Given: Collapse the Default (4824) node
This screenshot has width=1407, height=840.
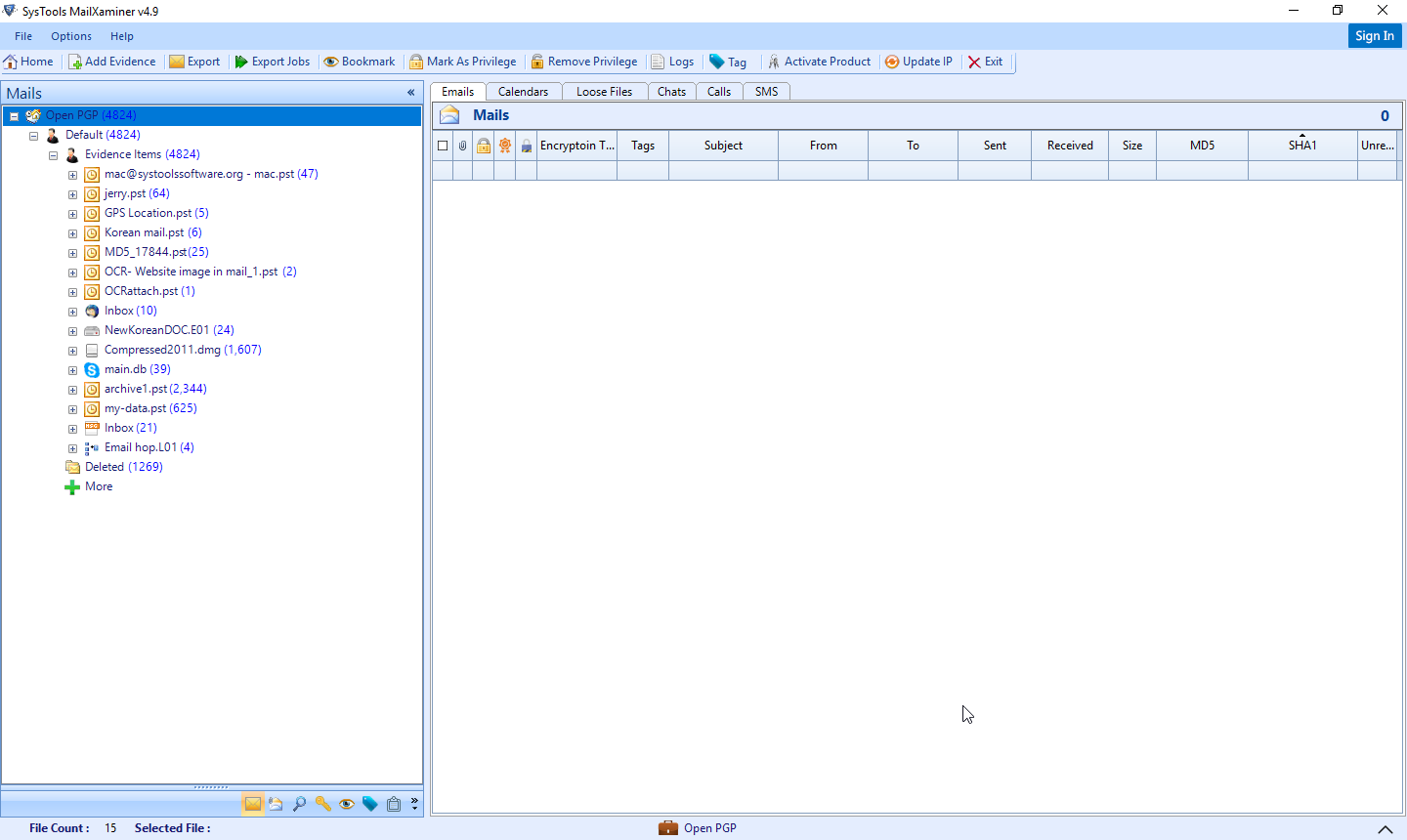Looking at the screenshot, I should (x=33, y=136).
